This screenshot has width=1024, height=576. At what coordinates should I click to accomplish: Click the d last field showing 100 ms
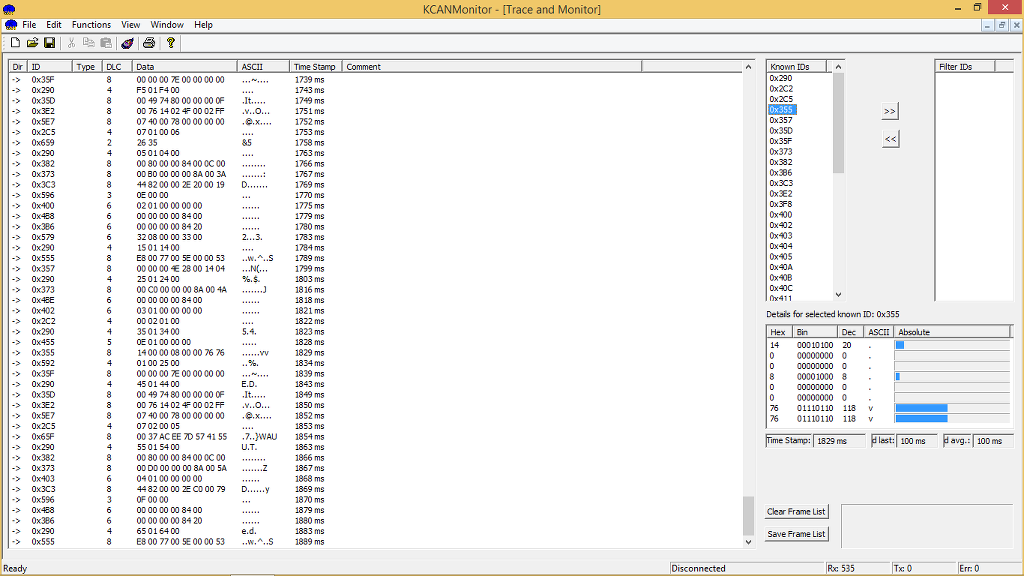[918, 441]
